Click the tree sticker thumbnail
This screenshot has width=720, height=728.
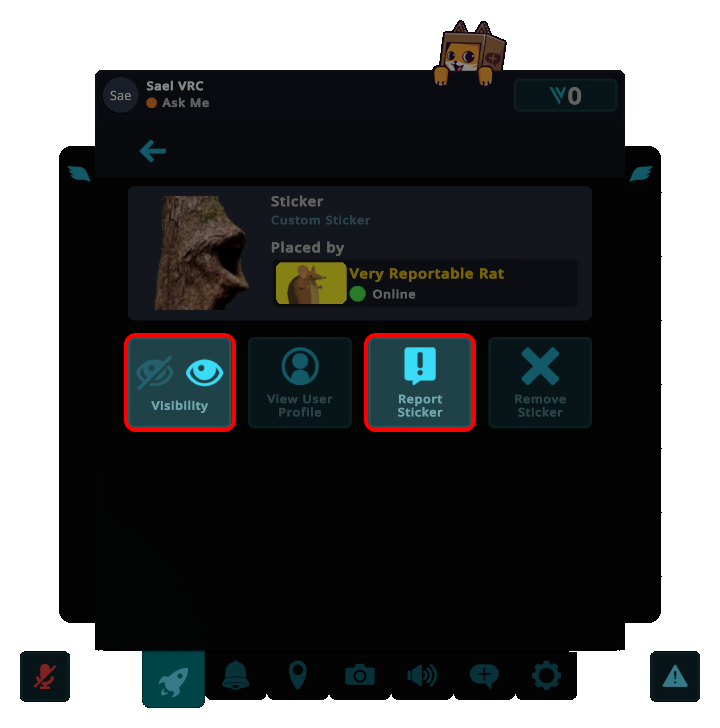click(202, 253)
